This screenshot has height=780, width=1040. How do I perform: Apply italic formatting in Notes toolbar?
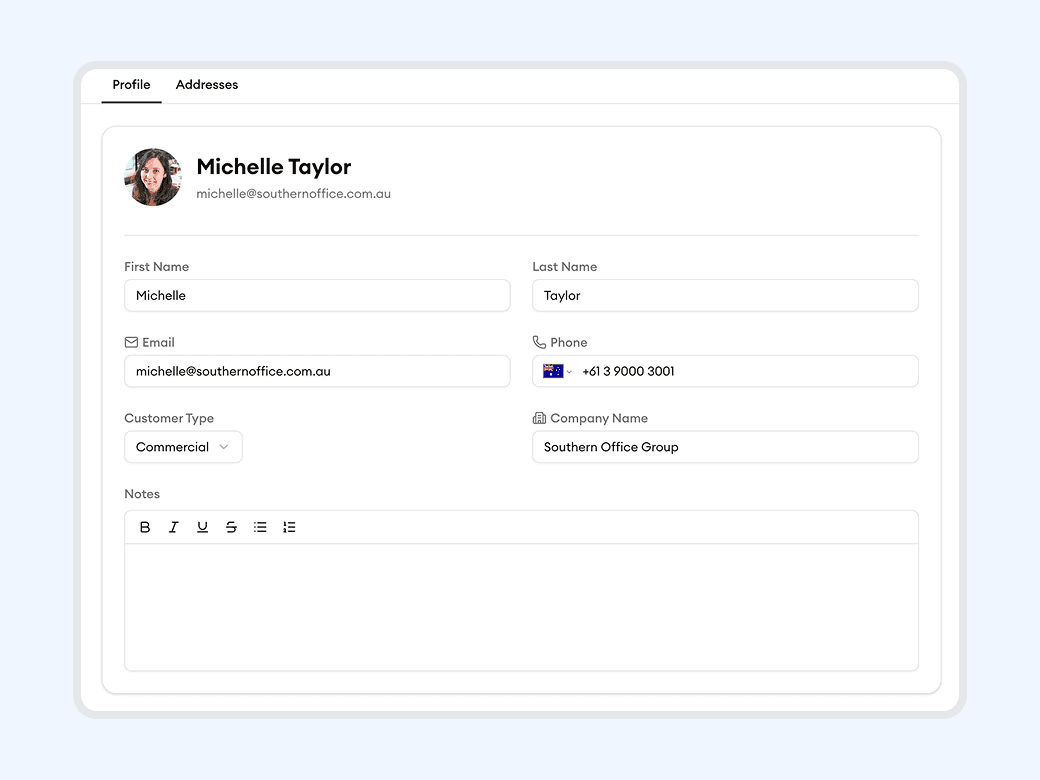tap(174, 527)
